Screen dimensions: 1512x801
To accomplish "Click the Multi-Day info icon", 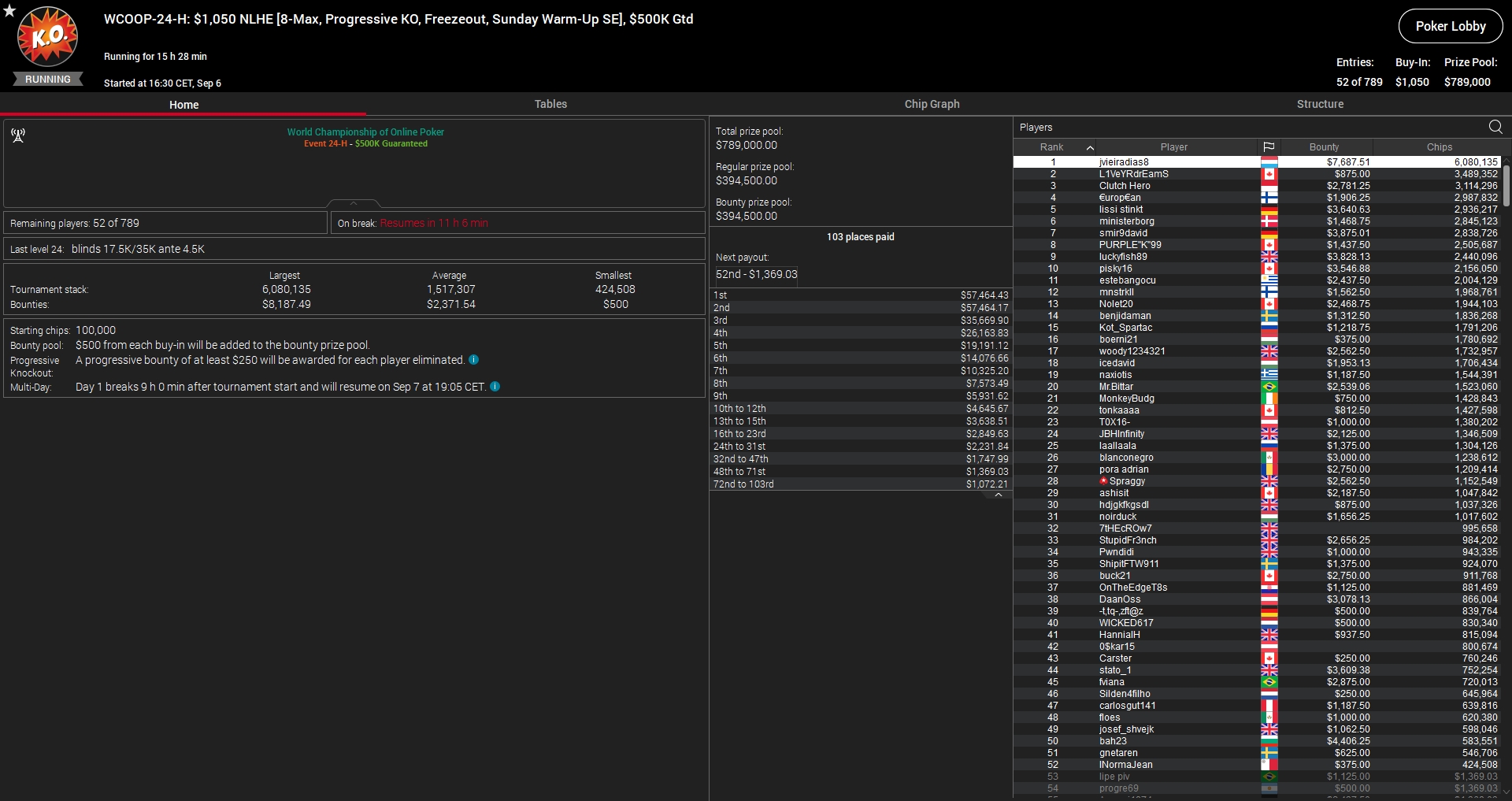I will [x=495, y=387].
